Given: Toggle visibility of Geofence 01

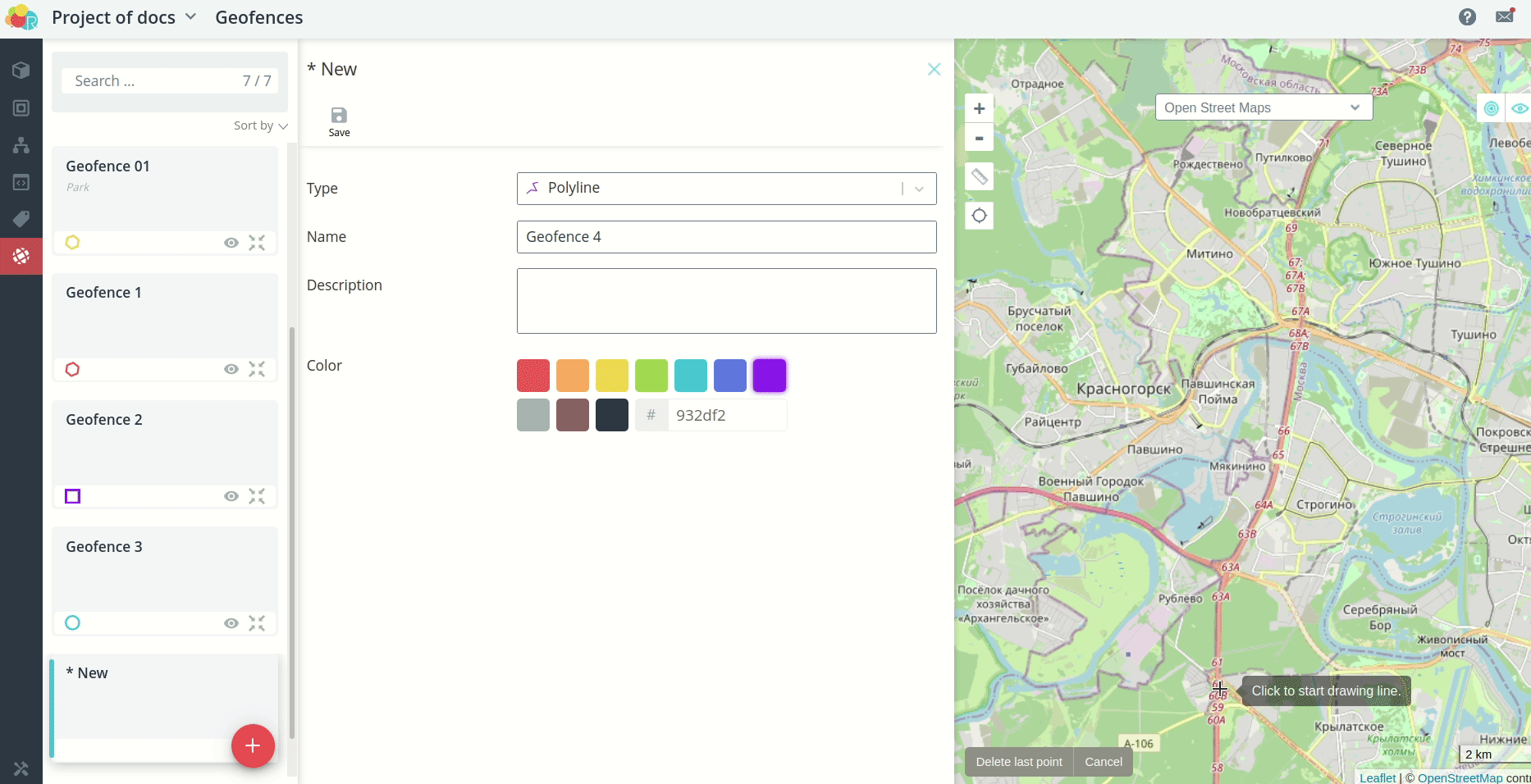Looking at the screenshot, I should pos(231,243).
